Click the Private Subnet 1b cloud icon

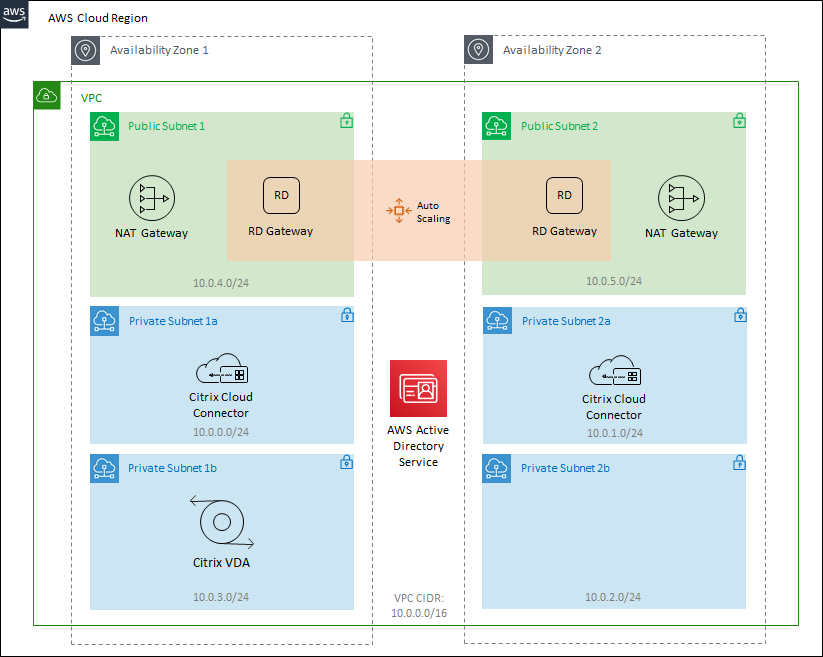click(x=104, y=468)
